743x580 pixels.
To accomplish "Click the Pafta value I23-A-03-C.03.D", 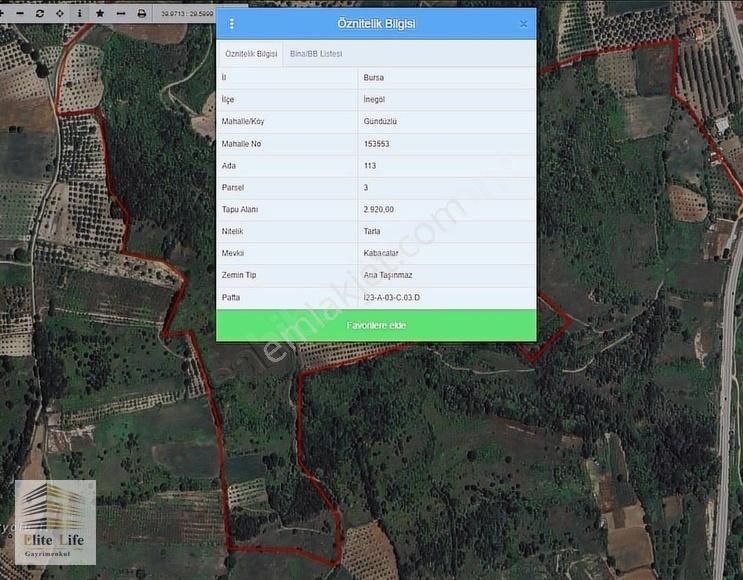I will 391,298.
